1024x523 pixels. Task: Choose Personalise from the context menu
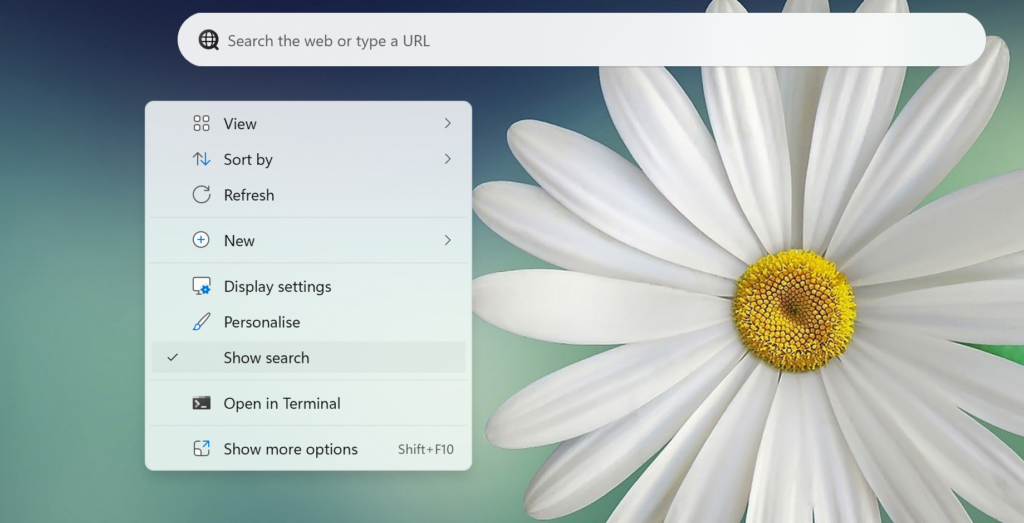308,322
